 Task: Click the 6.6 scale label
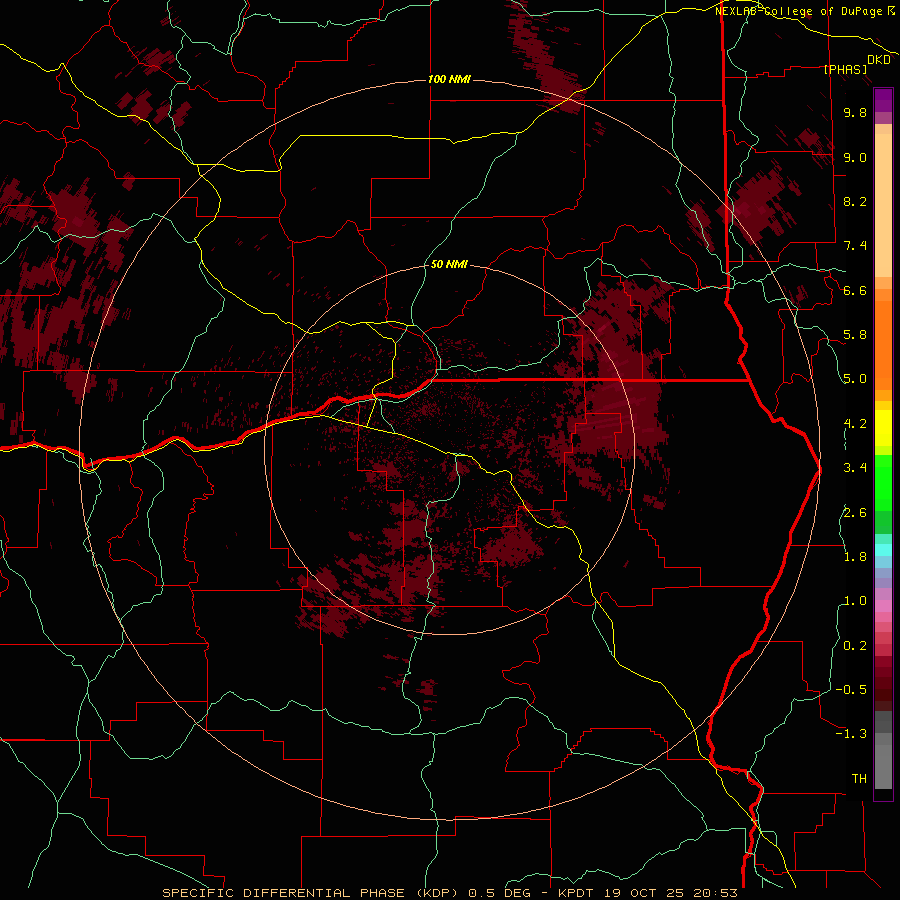point(855,290)
